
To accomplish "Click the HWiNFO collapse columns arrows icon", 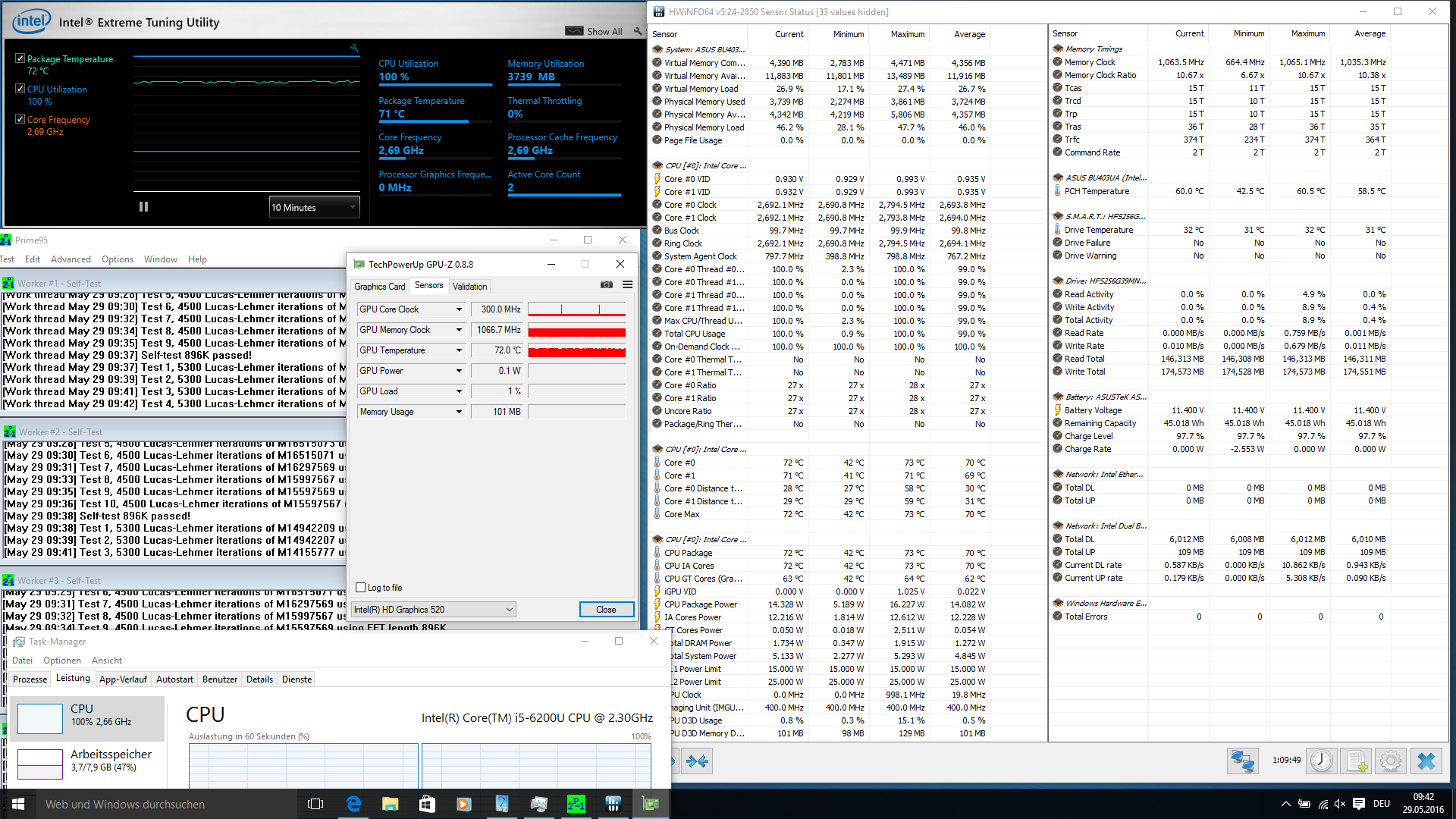I will (697, 761).
